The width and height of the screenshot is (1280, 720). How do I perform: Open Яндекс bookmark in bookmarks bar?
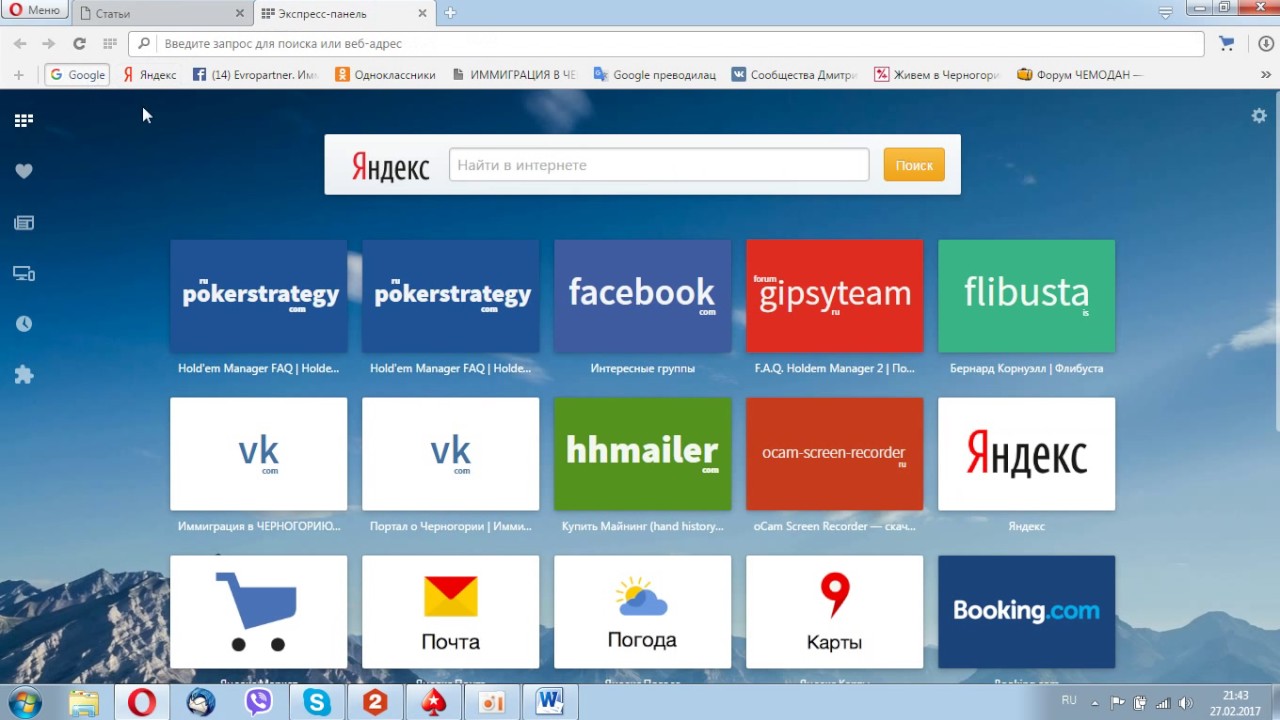[x=149, y=75]
